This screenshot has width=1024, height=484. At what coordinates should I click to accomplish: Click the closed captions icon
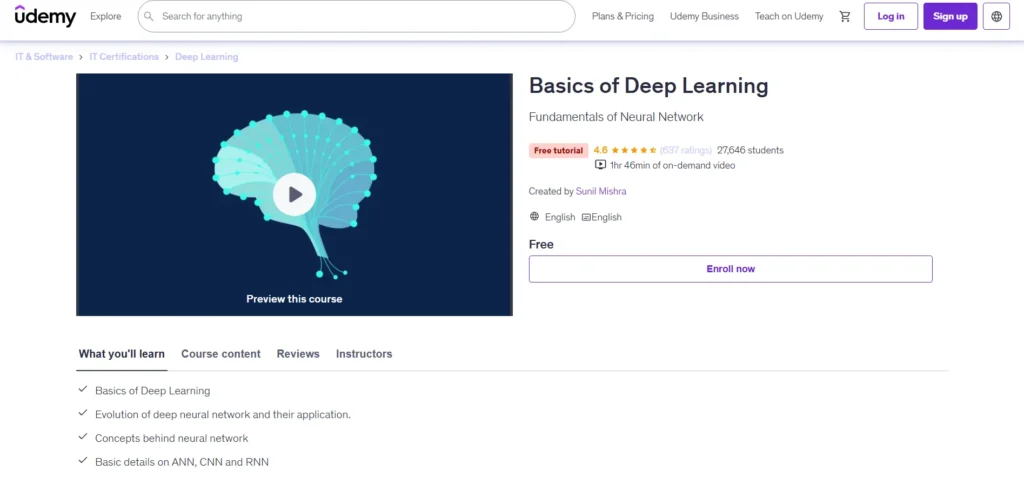click(586, 217)
